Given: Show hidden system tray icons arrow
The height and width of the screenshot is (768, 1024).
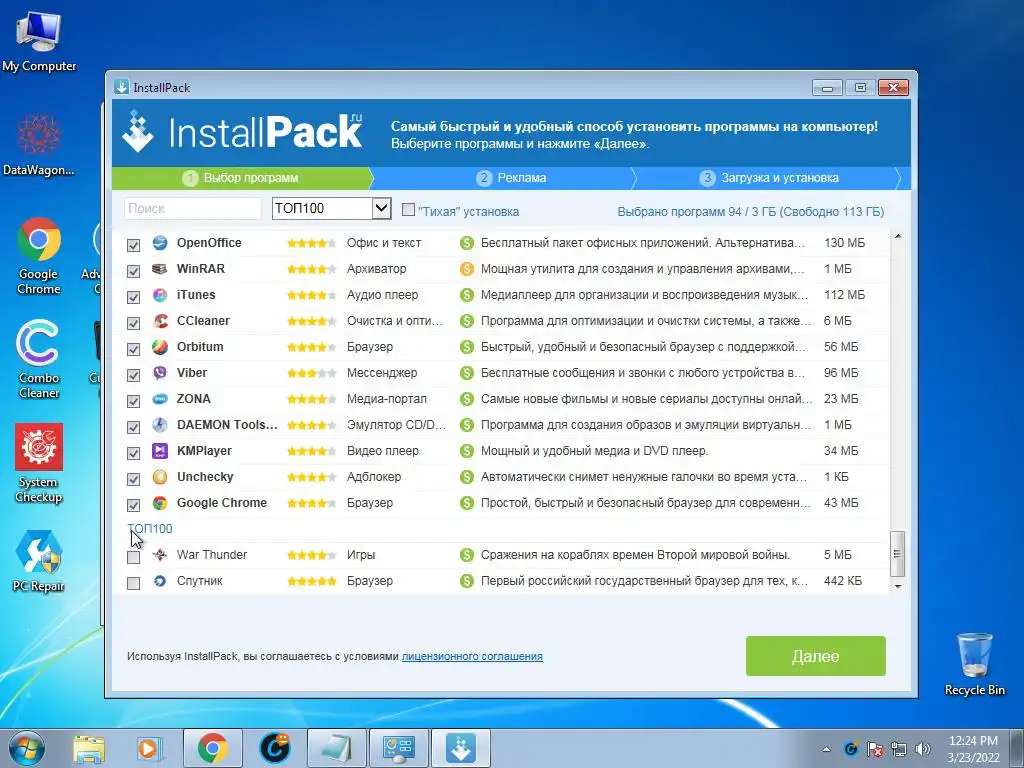Looking at the screenshot, I should pos(826,749).
